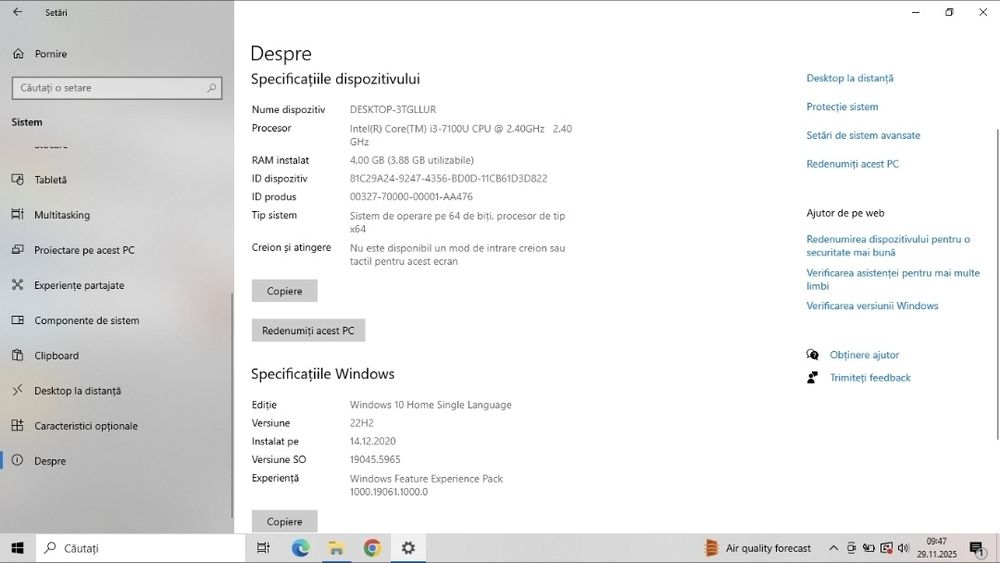Viewport: 1000px width, 563px height.
Task: Click the taskbar Căutați search box
Action: (x=140, y=548)
